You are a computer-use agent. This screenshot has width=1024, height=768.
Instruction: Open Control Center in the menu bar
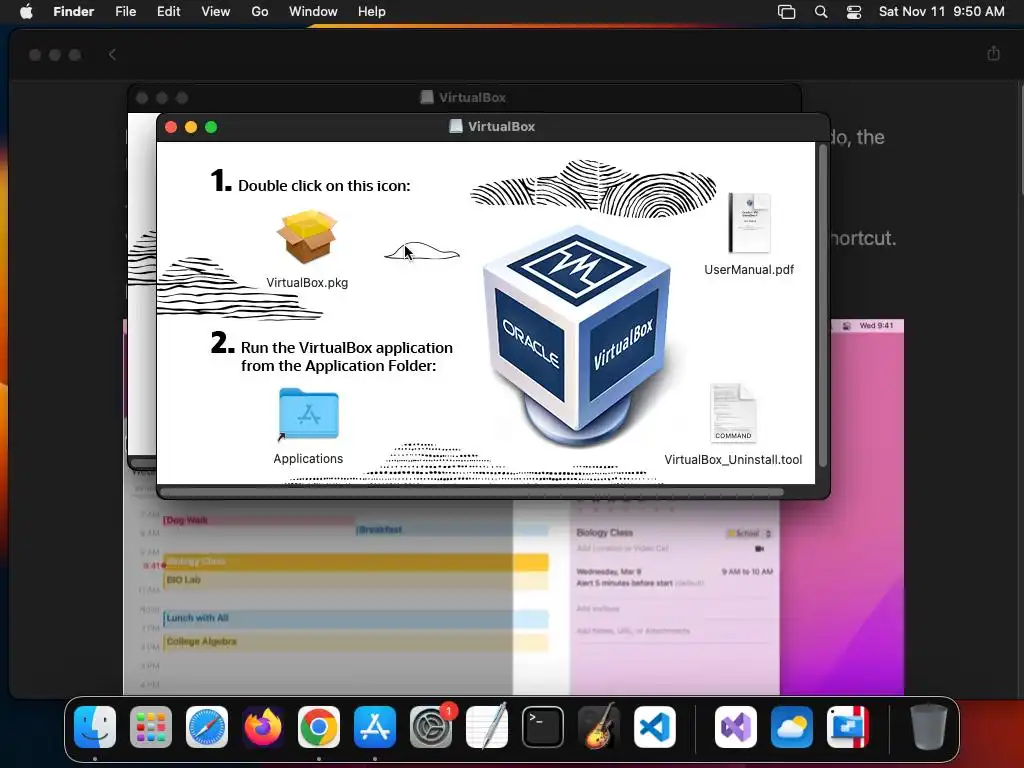(x=854, y=12)
